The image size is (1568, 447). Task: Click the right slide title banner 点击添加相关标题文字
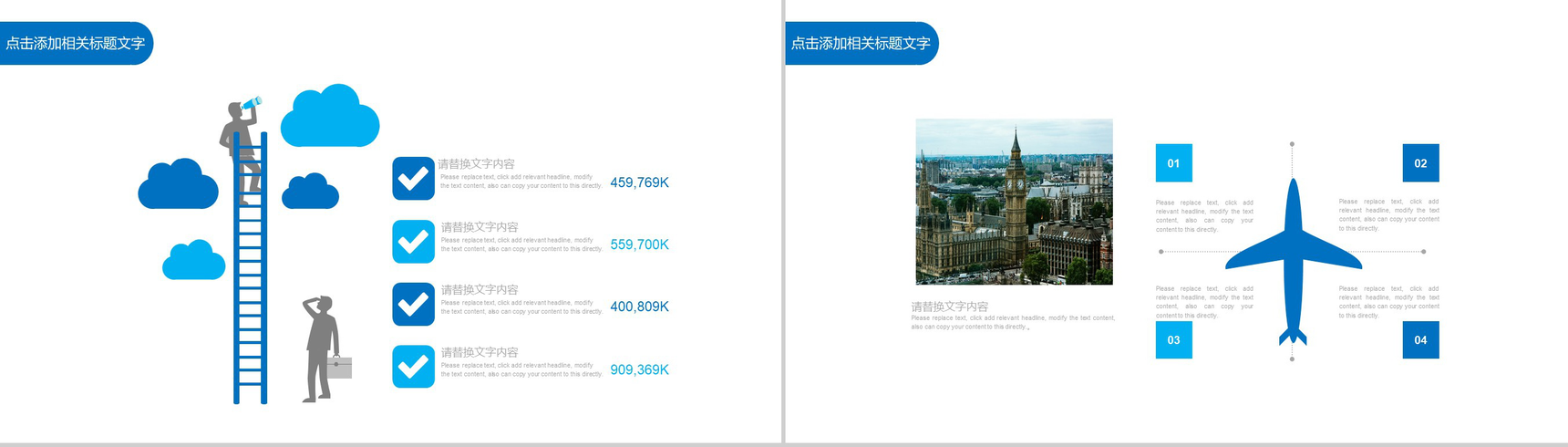pos(861,43)
